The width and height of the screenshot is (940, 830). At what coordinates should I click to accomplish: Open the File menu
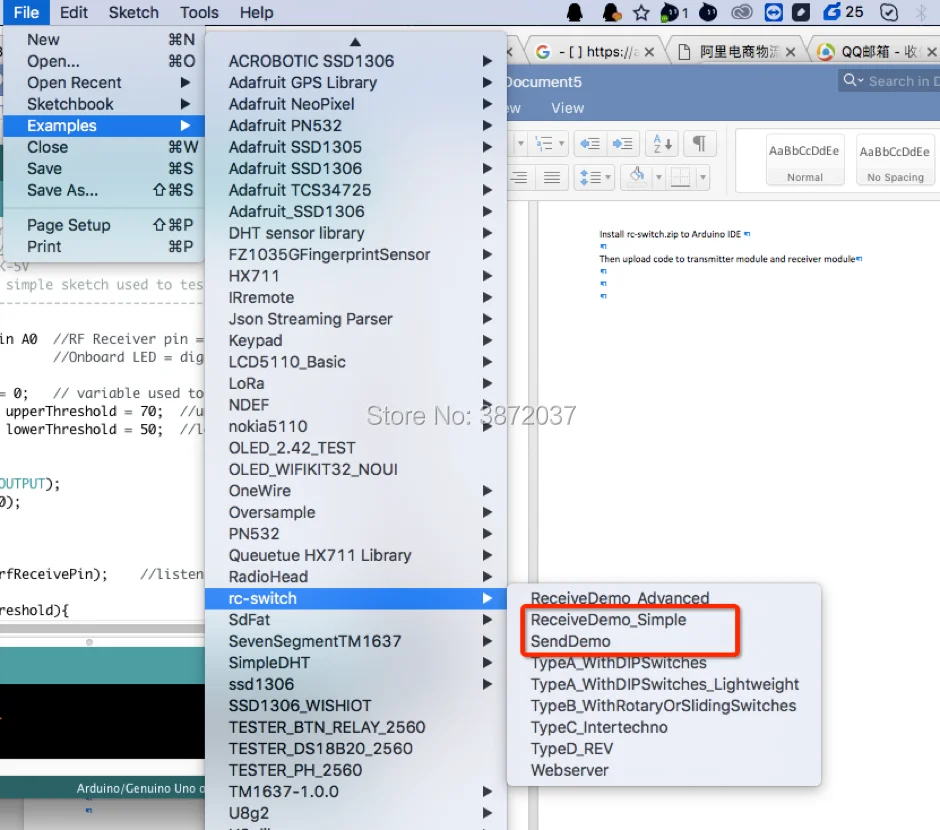pyautogui.click(x=26, y=12)
